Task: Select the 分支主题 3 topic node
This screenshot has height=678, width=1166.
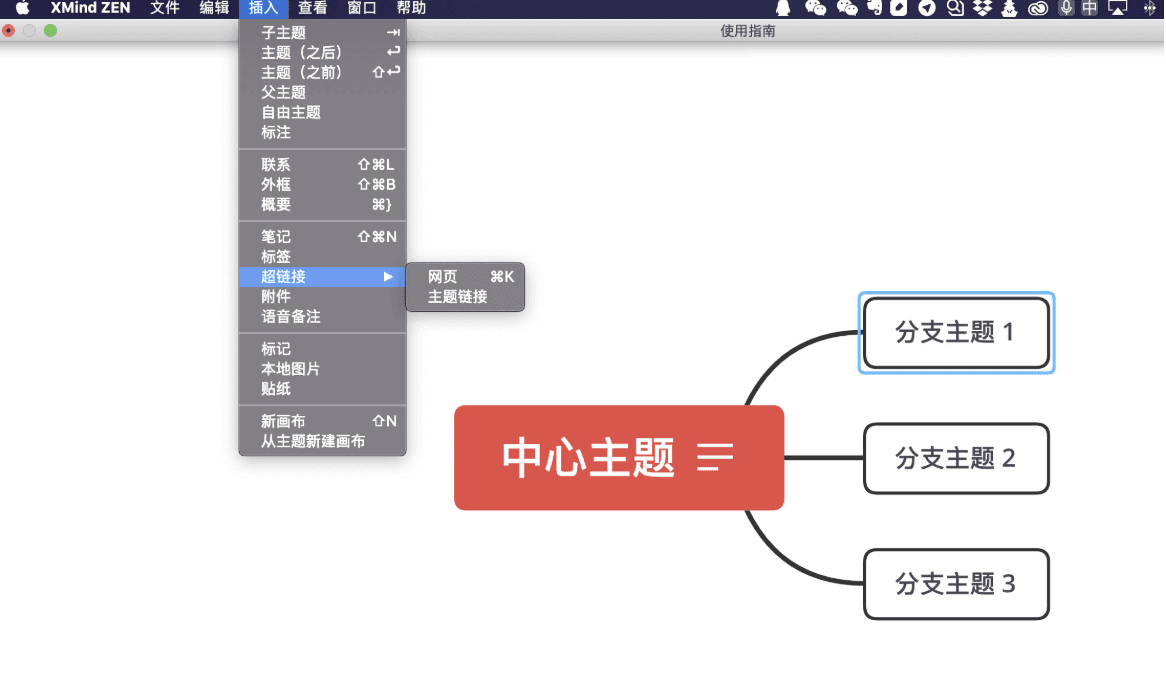Action: click(x=955, y=585)
